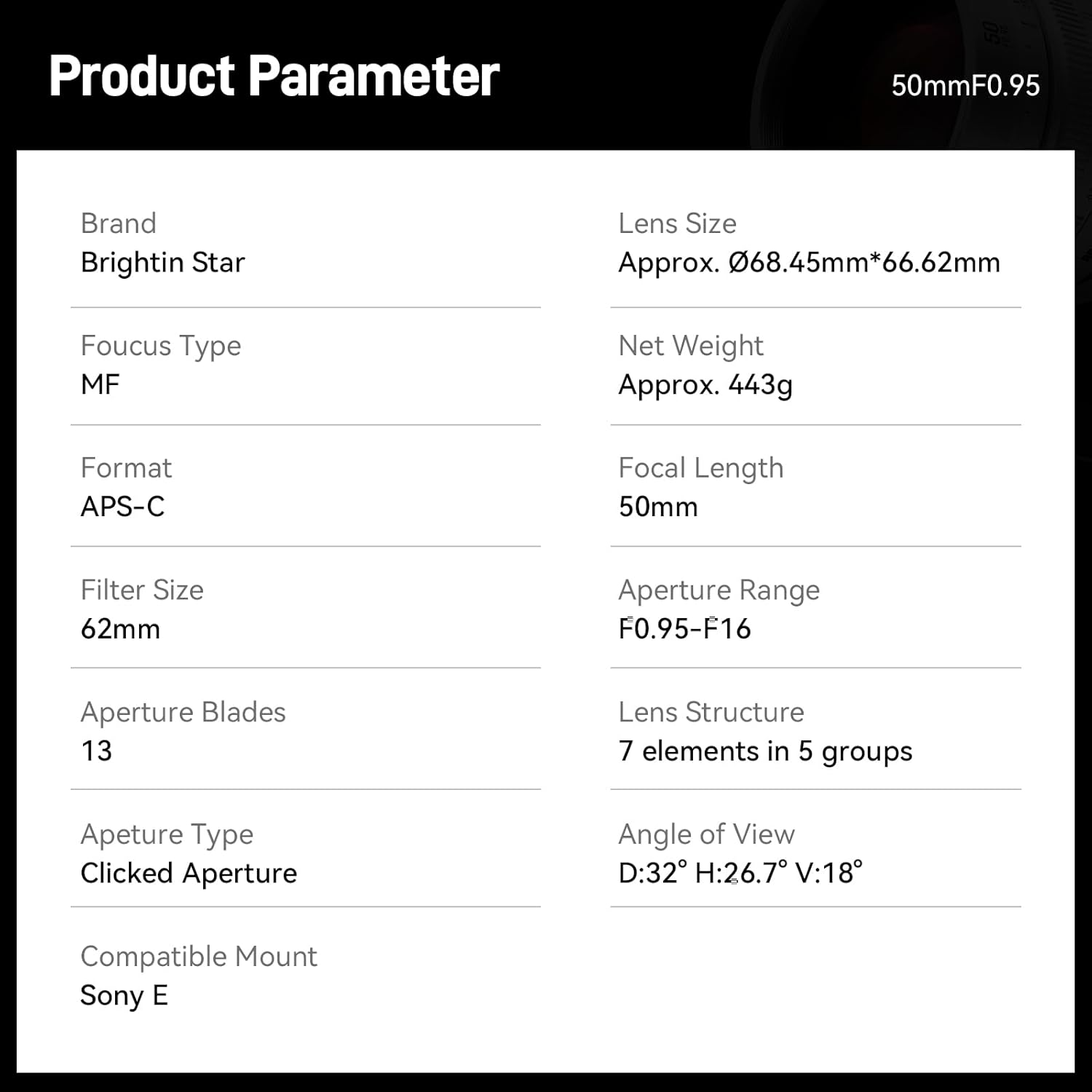Click the "Clicked Aperture" value
The image size is (1092, 1092).
[189, 873]
